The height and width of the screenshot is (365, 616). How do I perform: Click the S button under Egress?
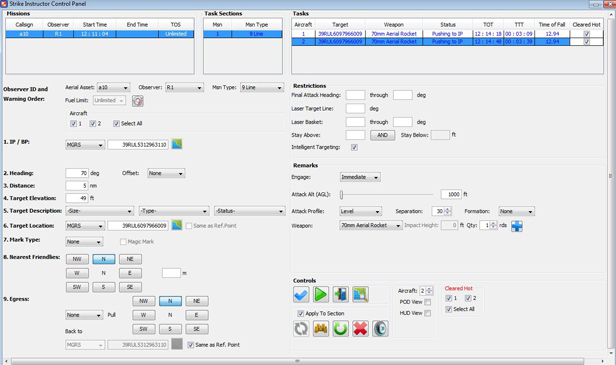click(x=170, y=329)
